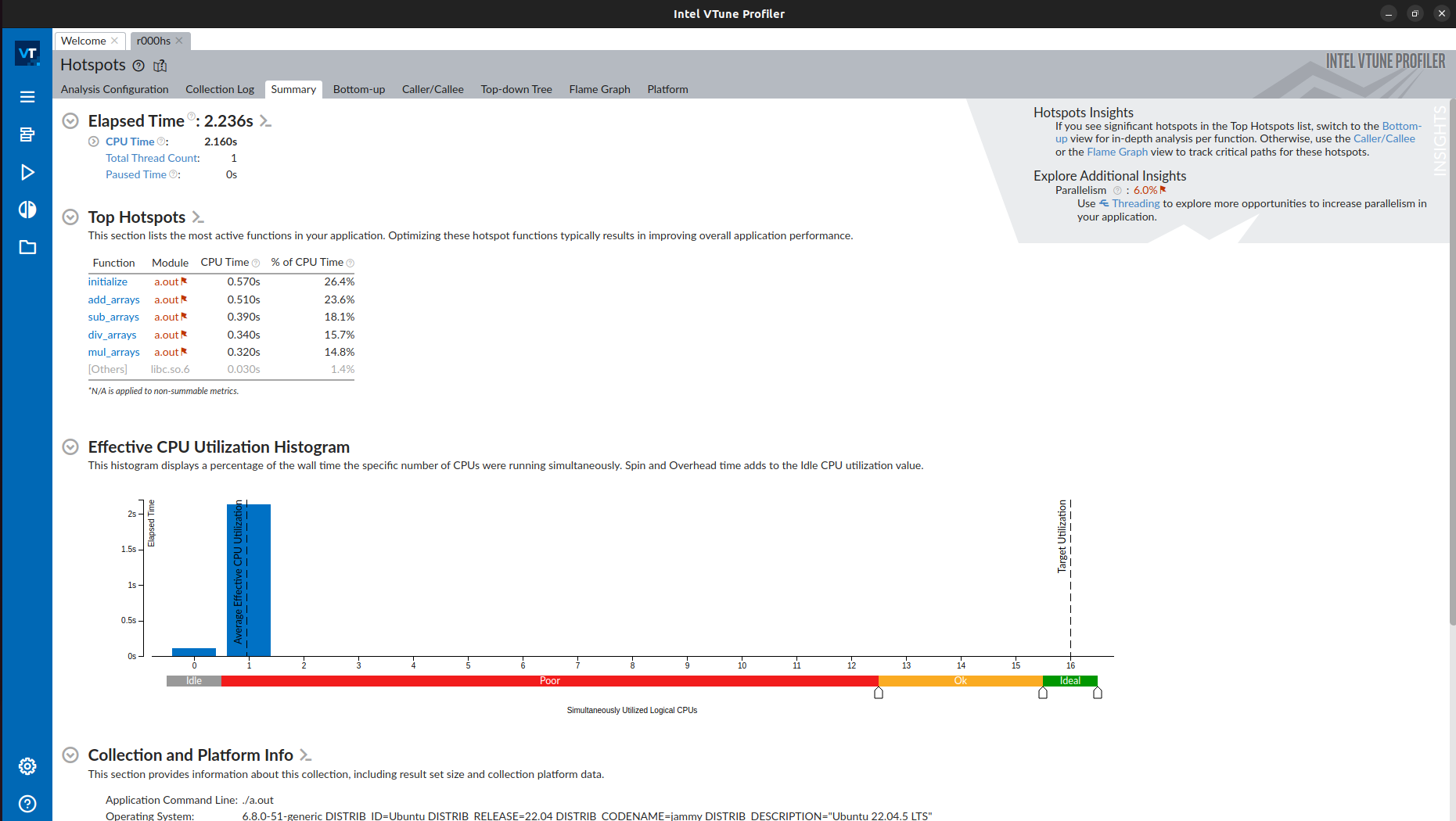Click the Threading analysis link in Insights
The height and width of the screenshot is (821, 1456).
pyautogui.click(x=1135, y=203)
